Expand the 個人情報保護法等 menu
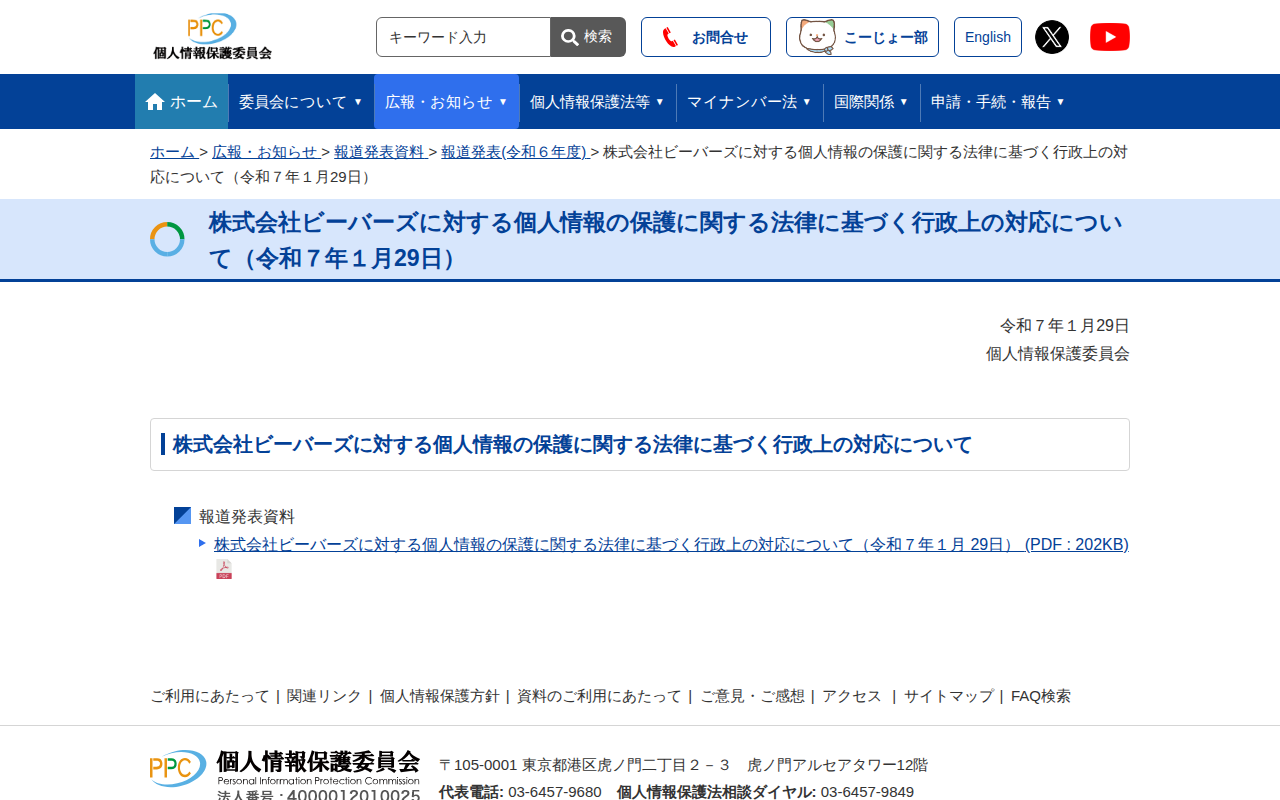This screenshot has height=800, width=1280. pyautogui.click(x=598, y=102)
